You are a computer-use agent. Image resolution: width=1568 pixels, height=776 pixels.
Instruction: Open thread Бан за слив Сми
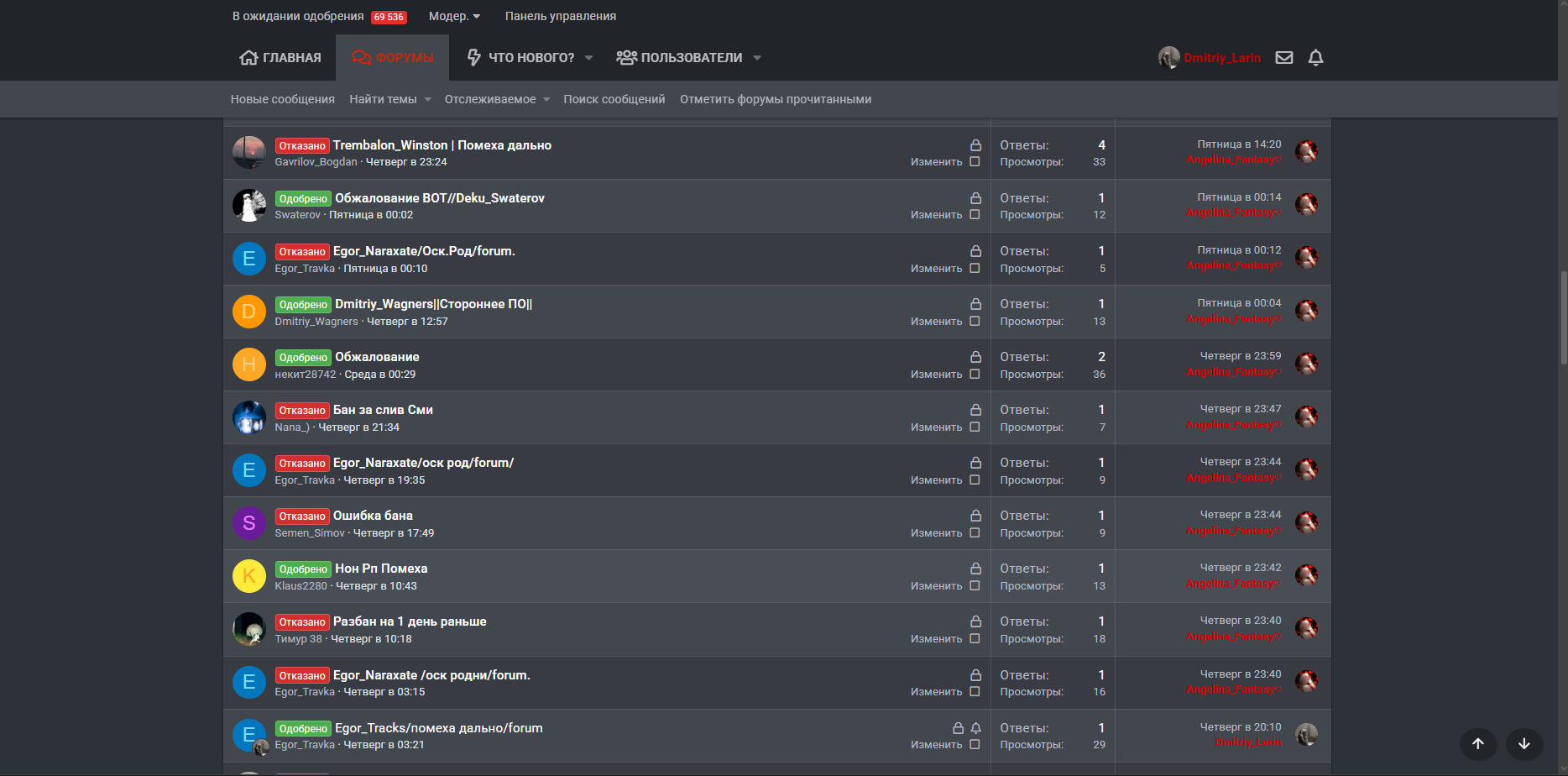click(x=383, y=410)
